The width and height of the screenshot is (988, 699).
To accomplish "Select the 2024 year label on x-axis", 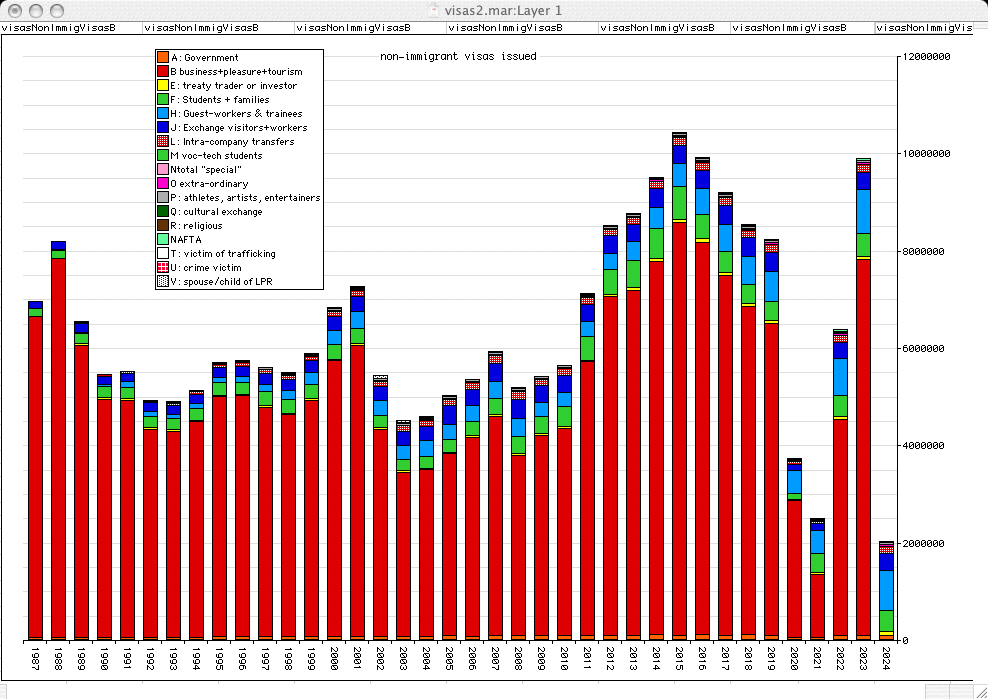I will (x=886, y=660).
